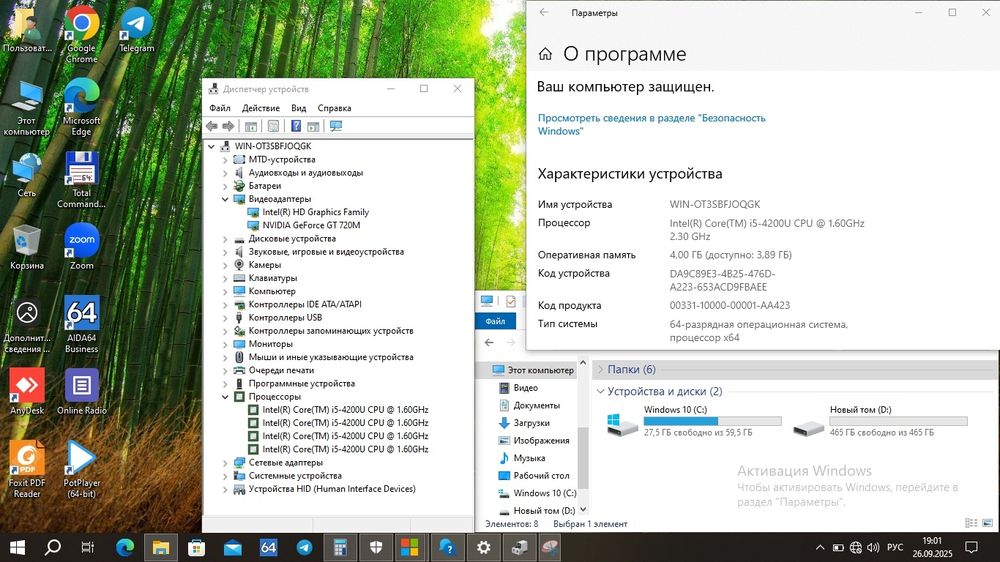Open the Сеть desktop icon
Viewport: 1000px width, 562px height.
point(27,174)
